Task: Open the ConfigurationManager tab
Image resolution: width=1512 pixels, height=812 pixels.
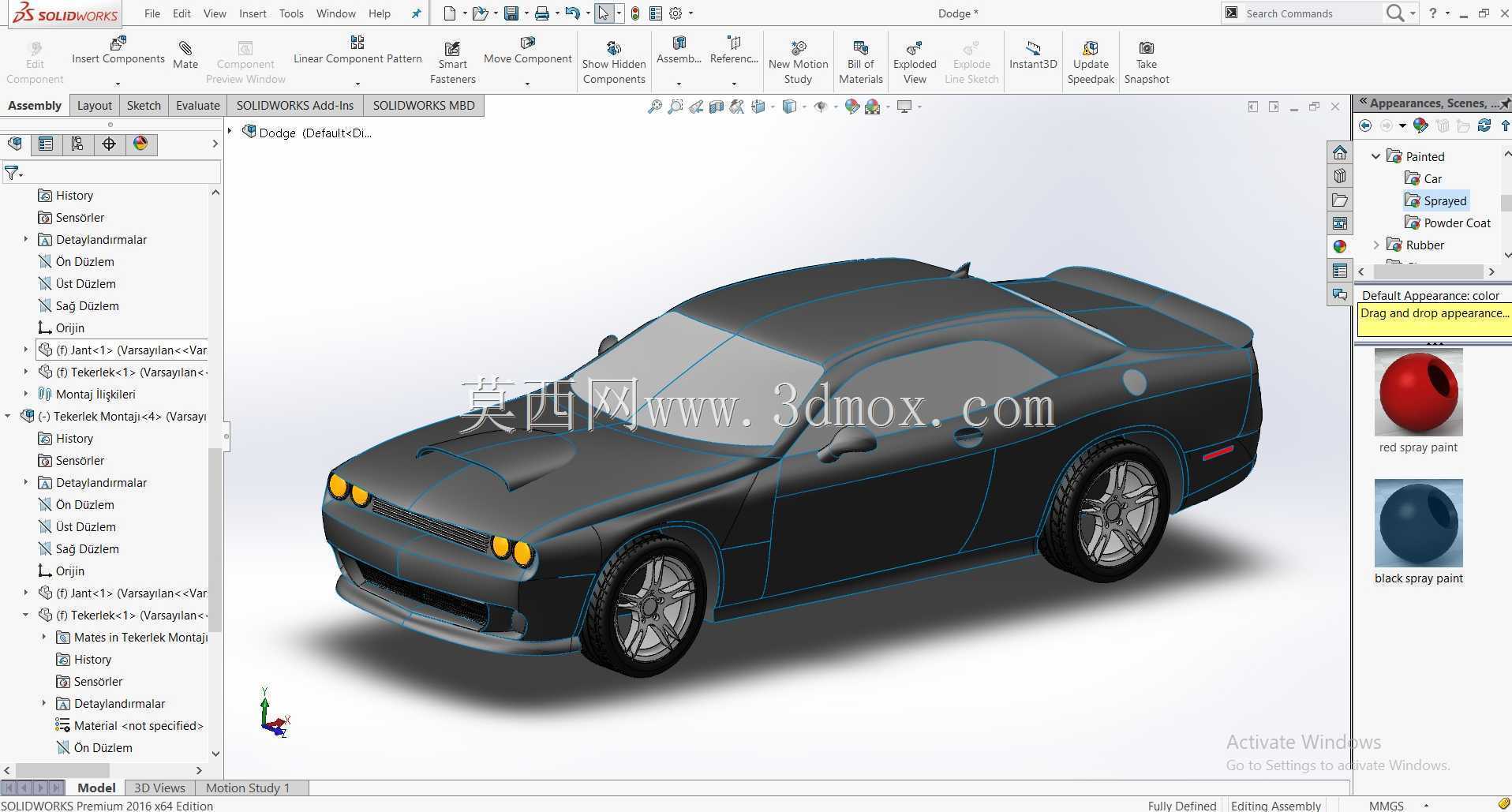Action: point(77,144)
